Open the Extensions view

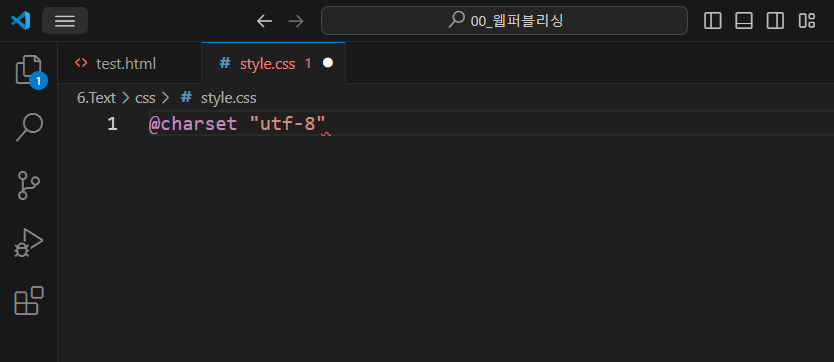coord(29,300)
